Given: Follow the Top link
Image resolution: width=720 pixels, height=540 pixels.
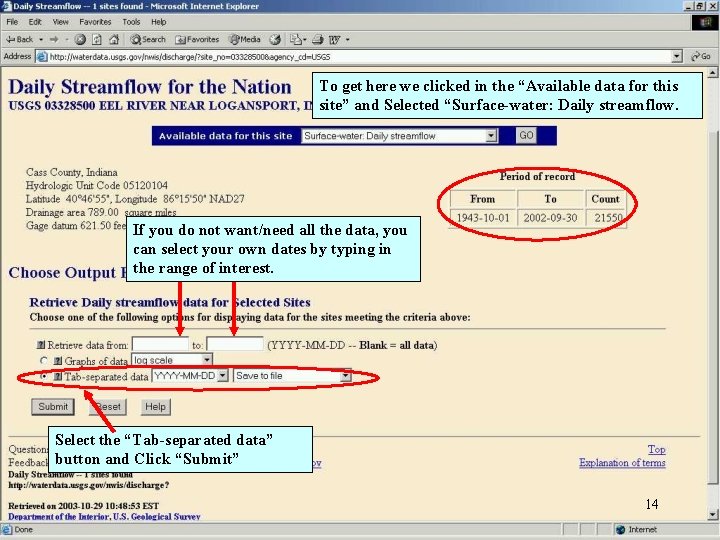Looking at the screenshot, I should coord(657,449).
